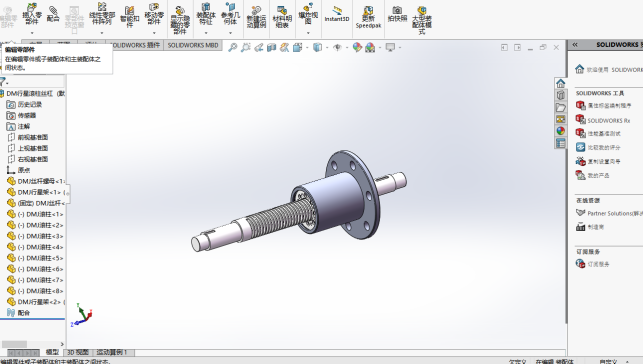Image resolution: width=643 pixels, height=364 pixels.
Task: Switch to the 模型 bottom tab
Action: pyautogui.click(x=52, y=352)
